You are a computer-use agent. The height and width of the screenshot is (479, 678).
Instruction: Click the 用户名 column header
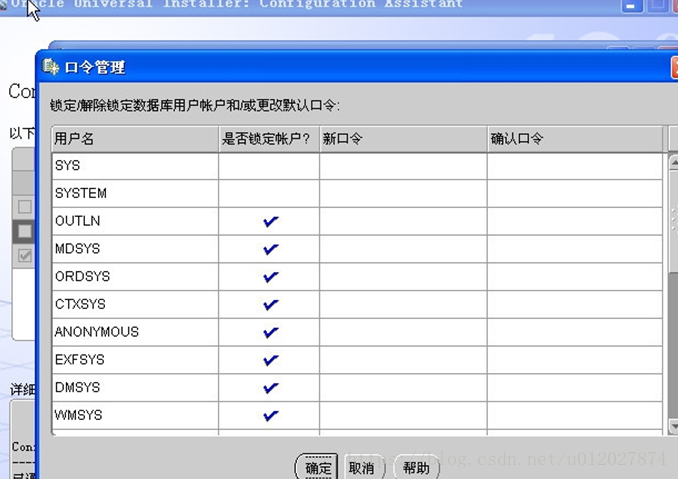tap(135, 139)
